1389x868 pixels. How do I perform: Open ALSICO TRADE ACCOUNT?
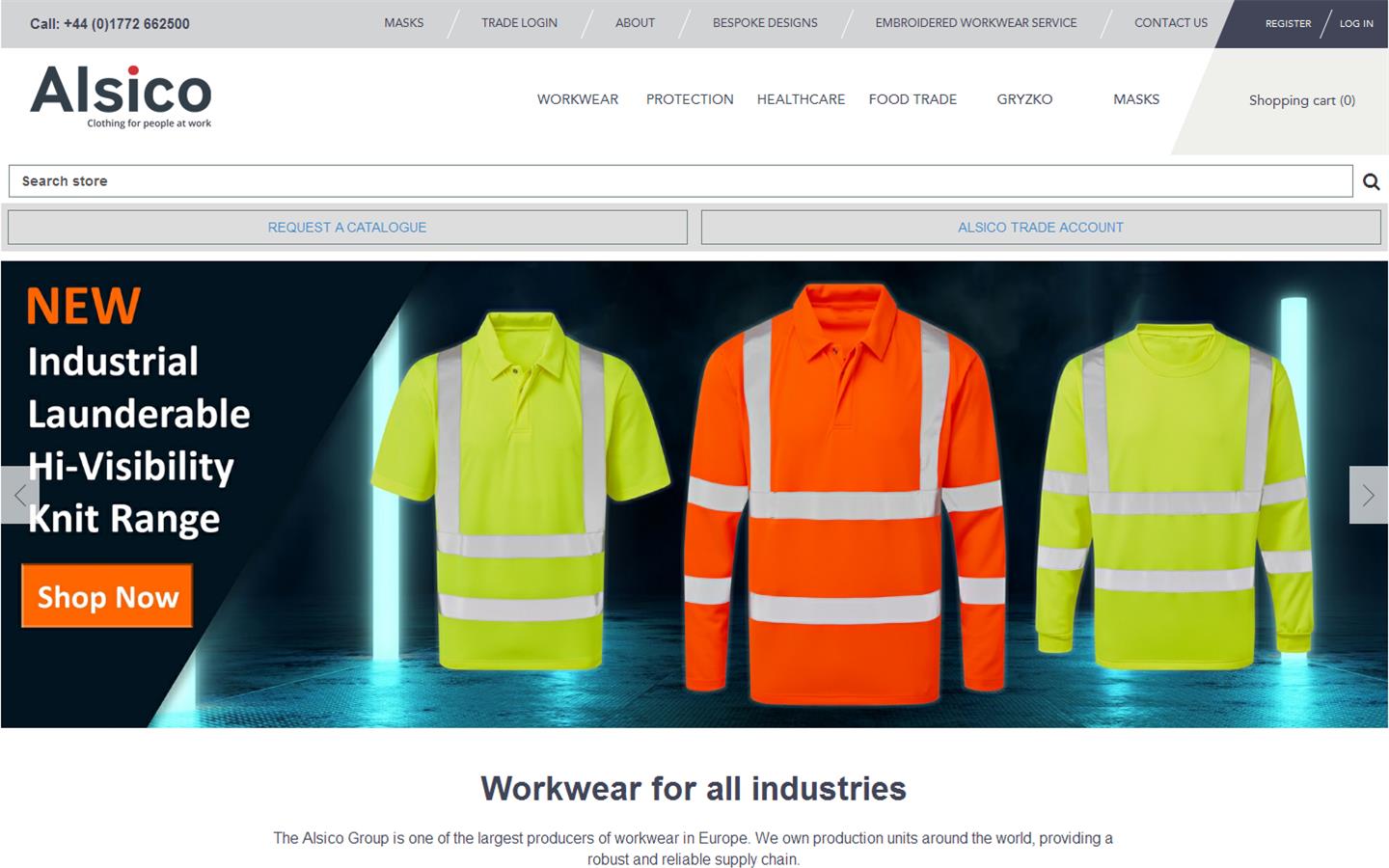click(1041, 227)
